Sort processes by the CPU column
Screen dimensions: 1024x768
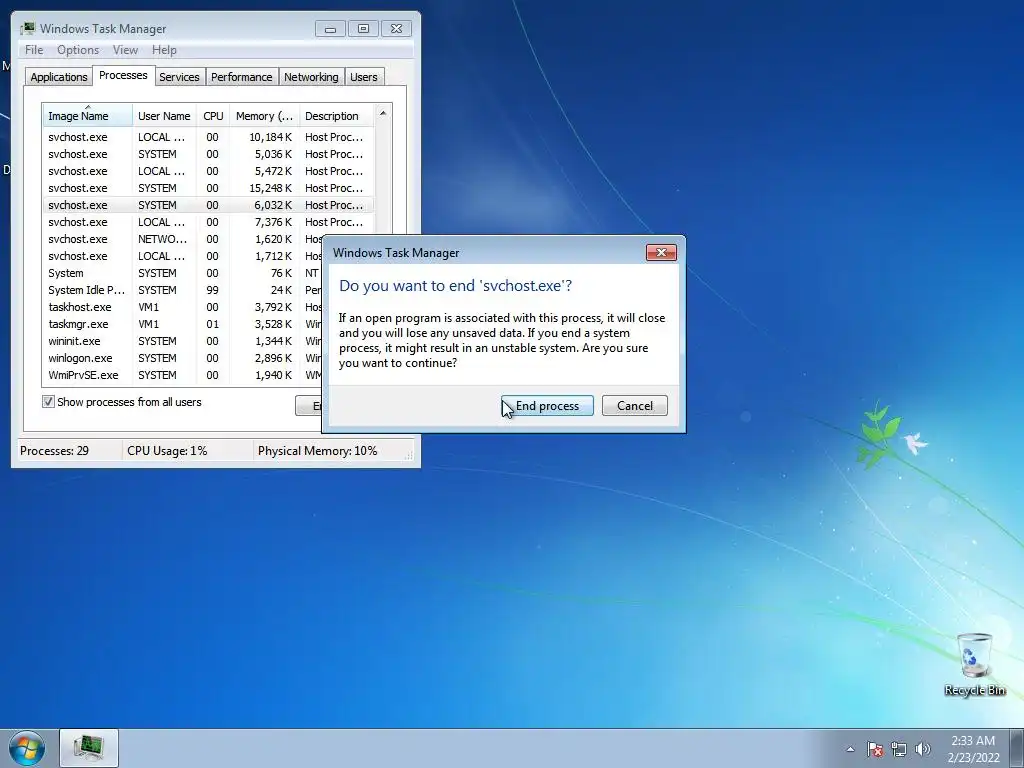tap(213, 116)
